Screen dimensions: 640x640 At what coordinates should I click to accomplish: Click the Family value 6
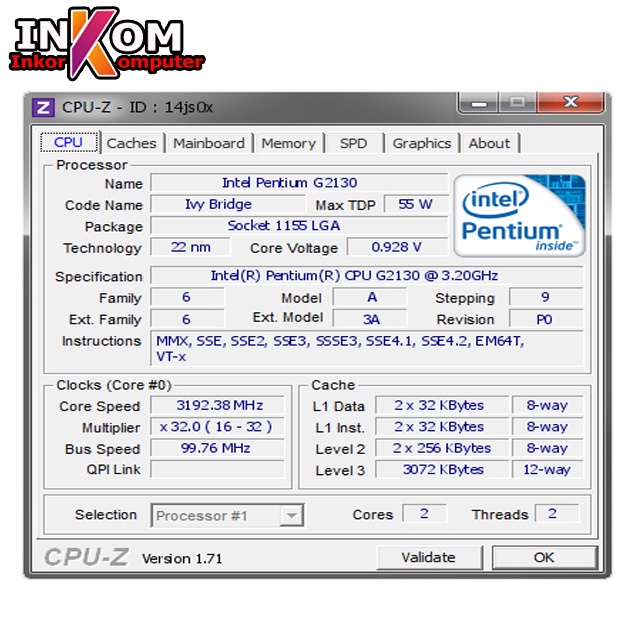187,297
